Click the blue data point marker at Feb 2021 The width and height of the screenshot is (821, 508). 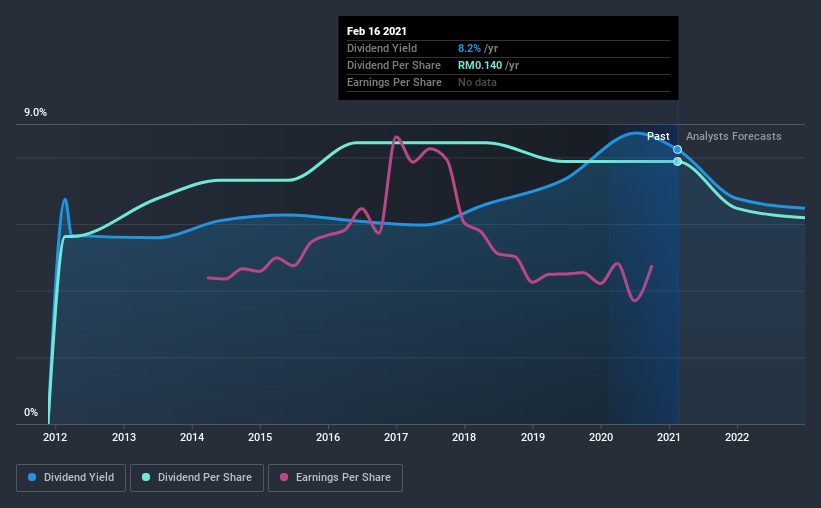(678, 150)
